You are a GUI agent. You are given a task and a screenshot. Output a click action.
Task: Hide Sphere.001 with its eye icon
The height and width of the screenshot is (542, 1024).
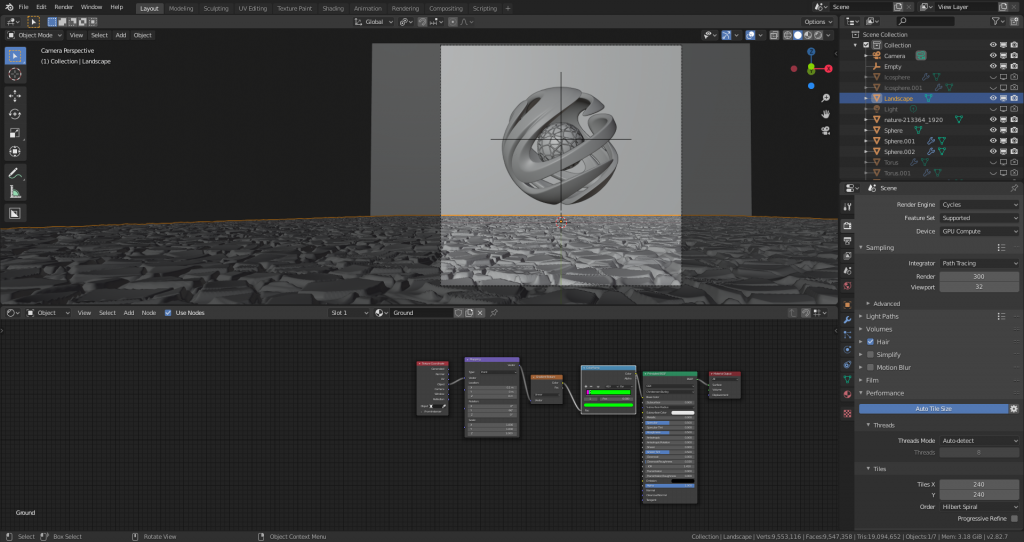(x=993, y=141)
